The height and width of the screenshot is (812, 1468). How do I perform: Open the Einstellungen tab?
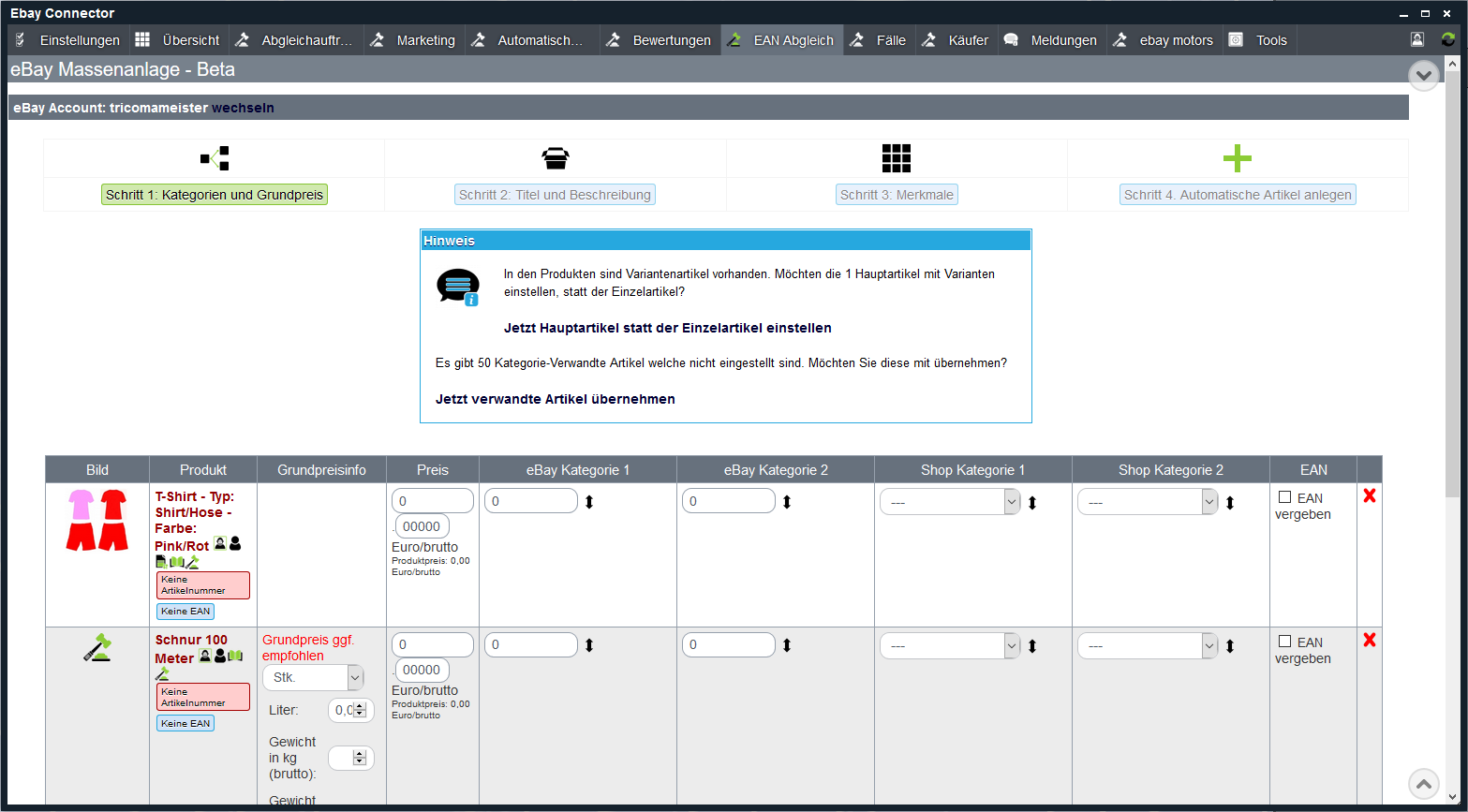coord(68,40)
